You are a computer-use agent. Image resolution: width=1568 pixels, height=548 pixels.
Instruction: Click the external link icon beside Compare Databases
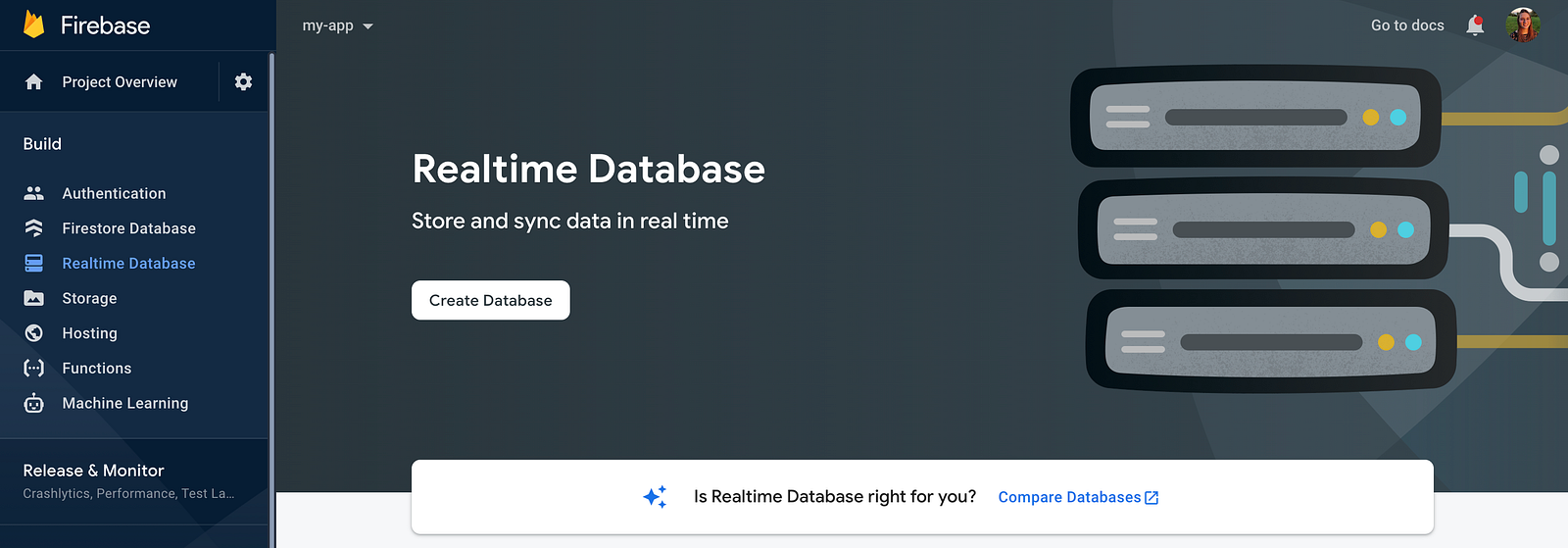click(1151, 498)
